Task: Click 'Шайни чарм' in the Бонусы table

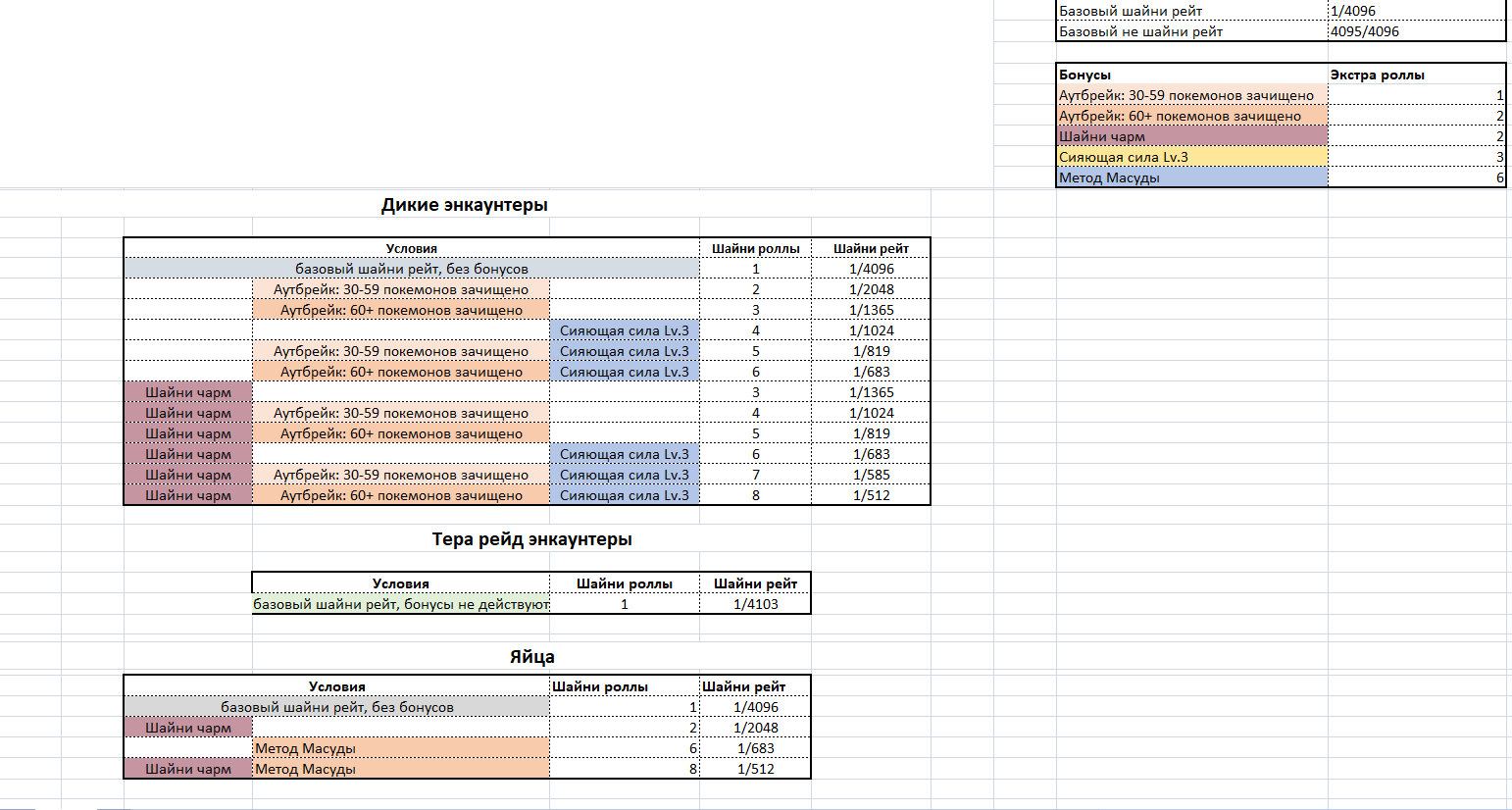Action: [x=1191, y=136]
